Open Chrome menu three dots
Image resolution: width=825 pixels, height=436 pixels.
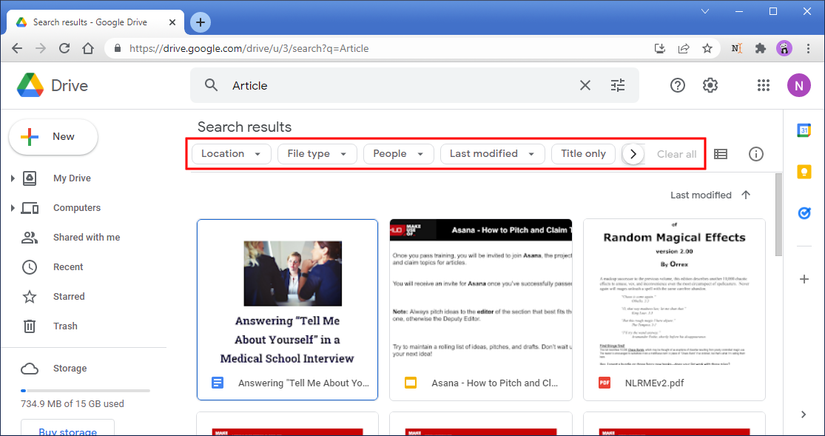pos(808,48)
